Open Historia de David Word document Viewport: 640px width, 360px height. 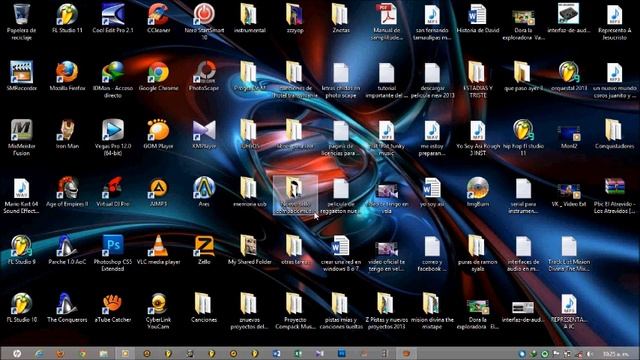point(478,18)
